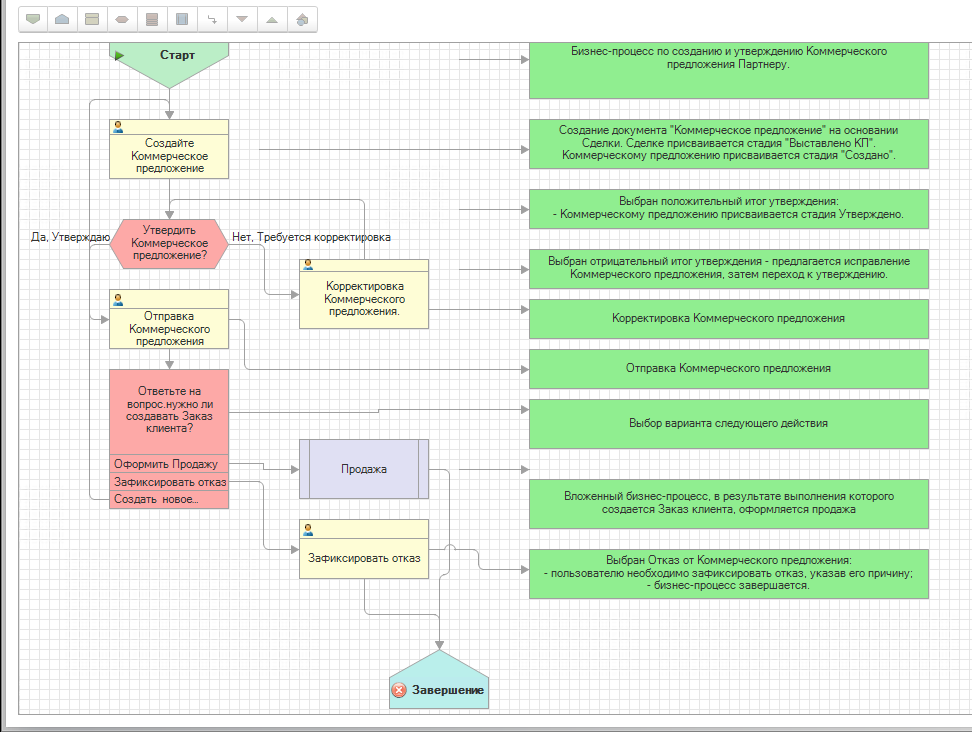972x732 pixels.
Task: Click the combined shapes toolbar icon
Action: [302, 19]
